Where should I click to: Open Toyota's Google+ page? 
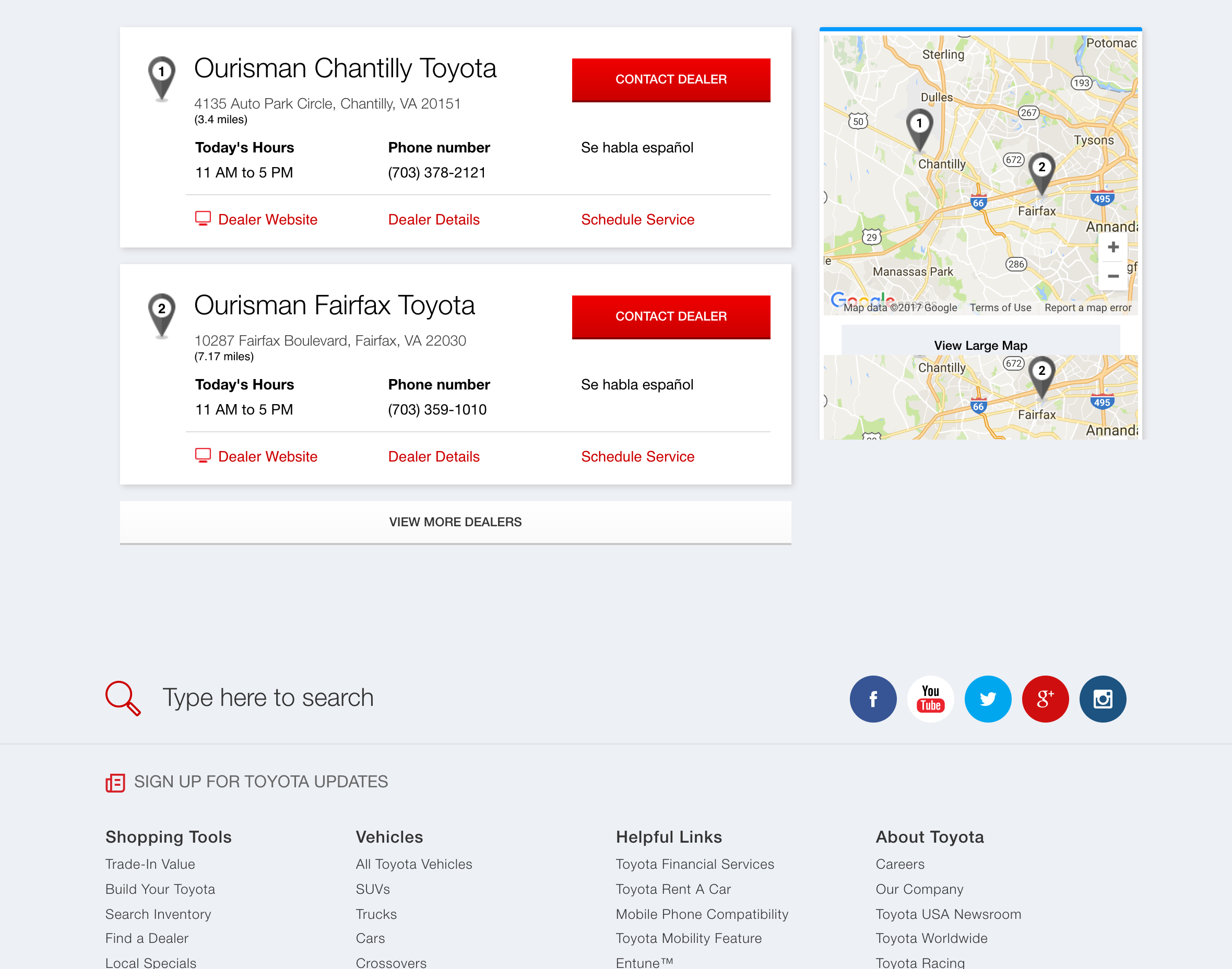click(x=1046, y=699)
